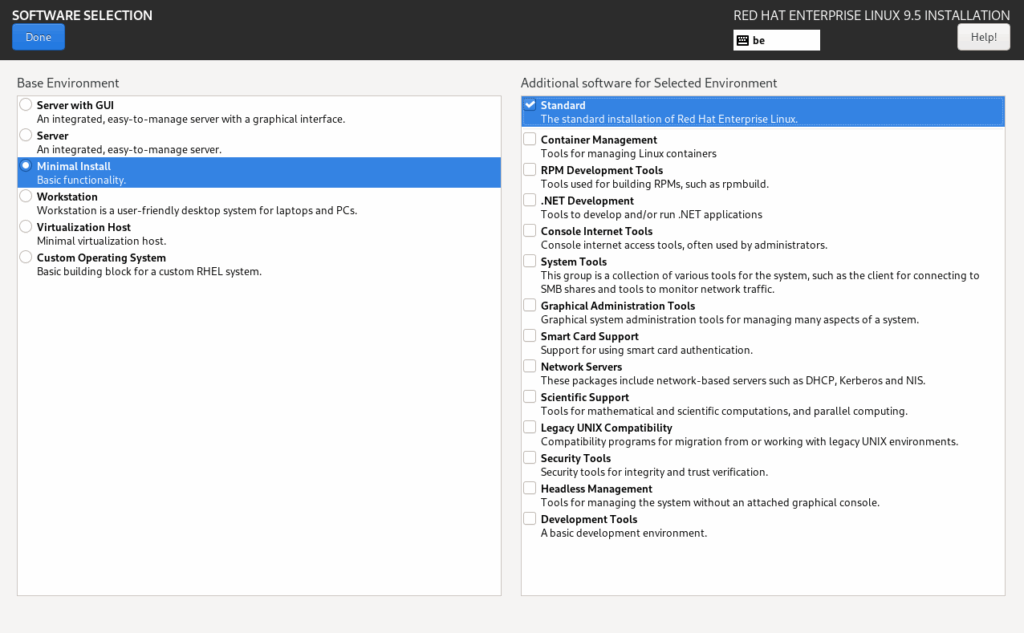Viewport: 1024px width, 633px height.
Task: Enable Development Tools checkbox
Action: click(530, 519)
